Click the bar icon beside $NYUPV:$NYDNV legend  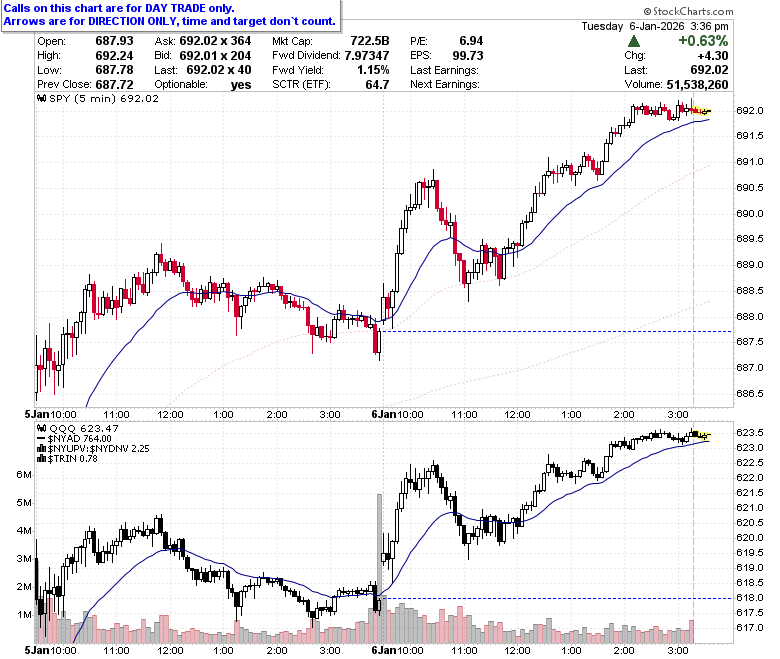coord(42,449)
